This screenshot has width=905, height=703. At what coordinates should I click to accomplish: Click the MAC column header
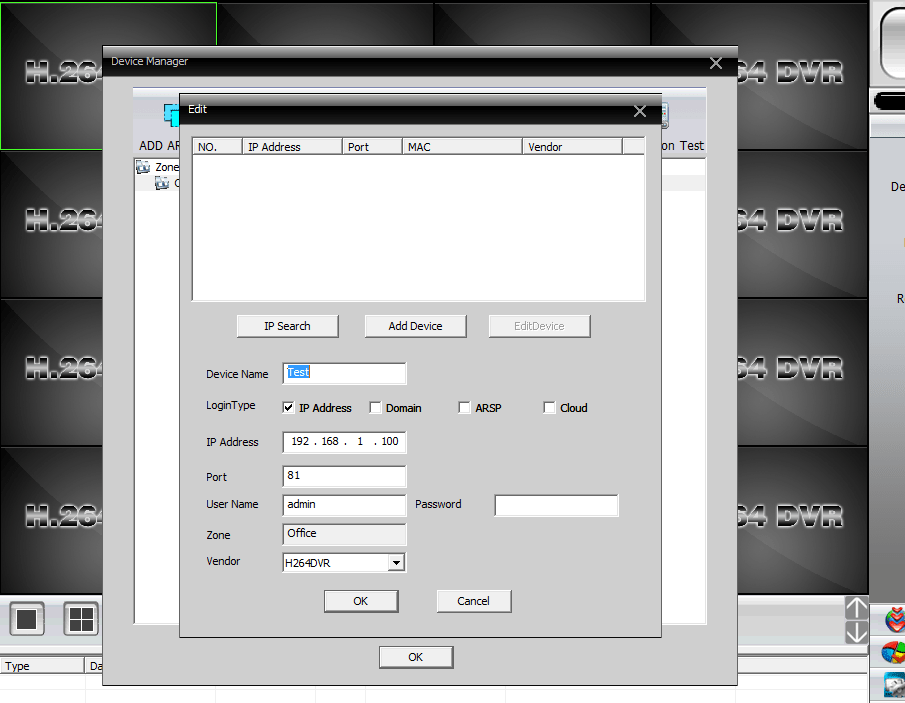tap(462, 147)
